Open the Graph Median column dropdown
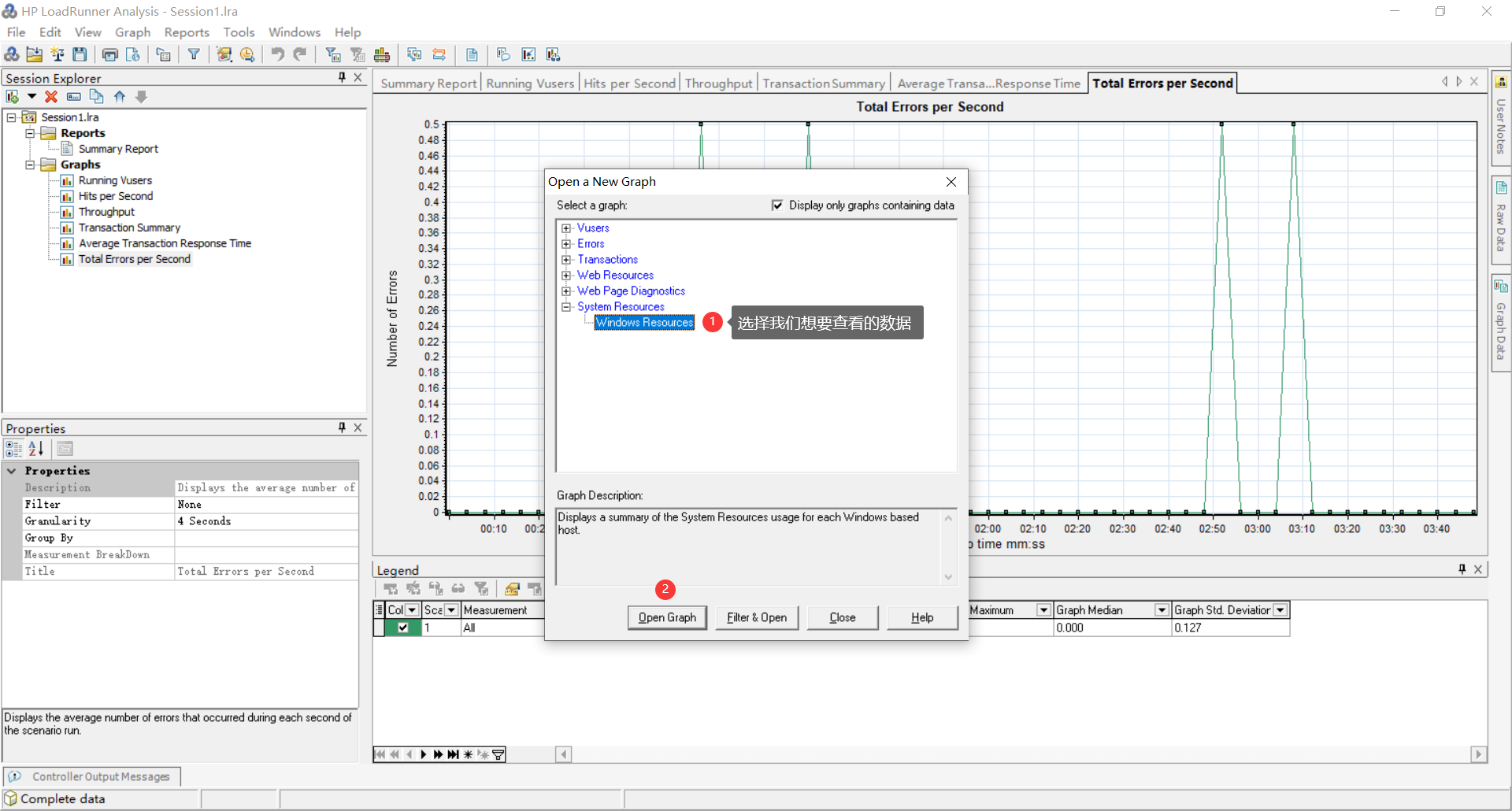Image resolution: width=1512 pixels, height=811 pixels. pos(1162,610)
